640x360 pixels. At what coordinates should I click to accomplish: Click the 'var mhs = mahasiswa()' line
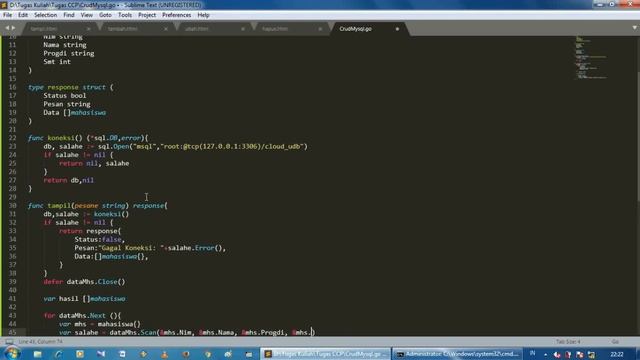coord(100,324)
